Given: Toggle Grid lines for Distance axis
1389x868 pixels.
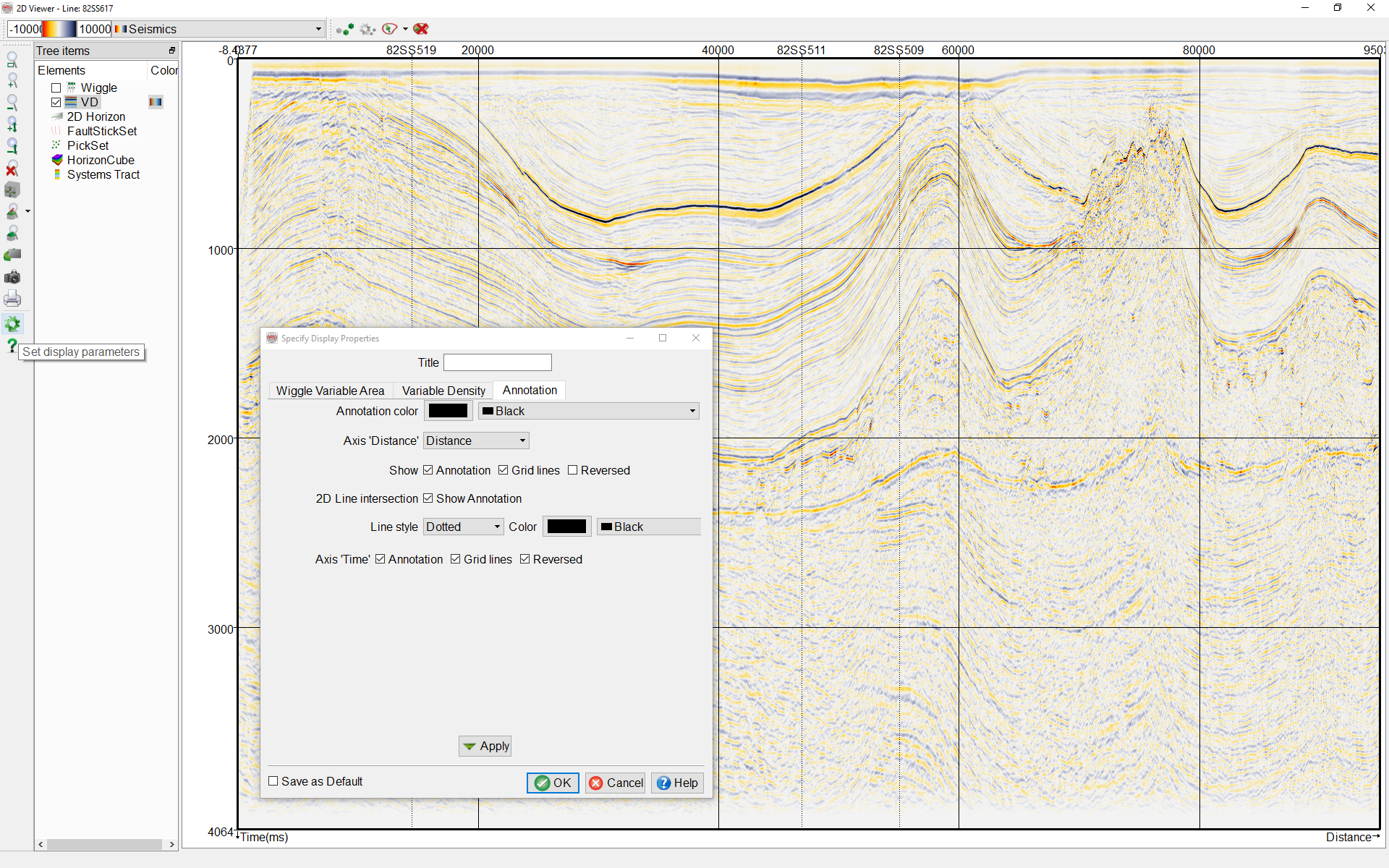Looking at the screenshot, I should (504, 470).
